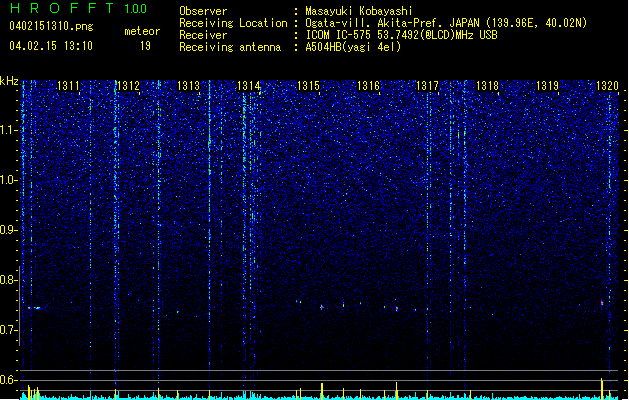
Task: Click time marker 1320
Action: coord(607,85)
